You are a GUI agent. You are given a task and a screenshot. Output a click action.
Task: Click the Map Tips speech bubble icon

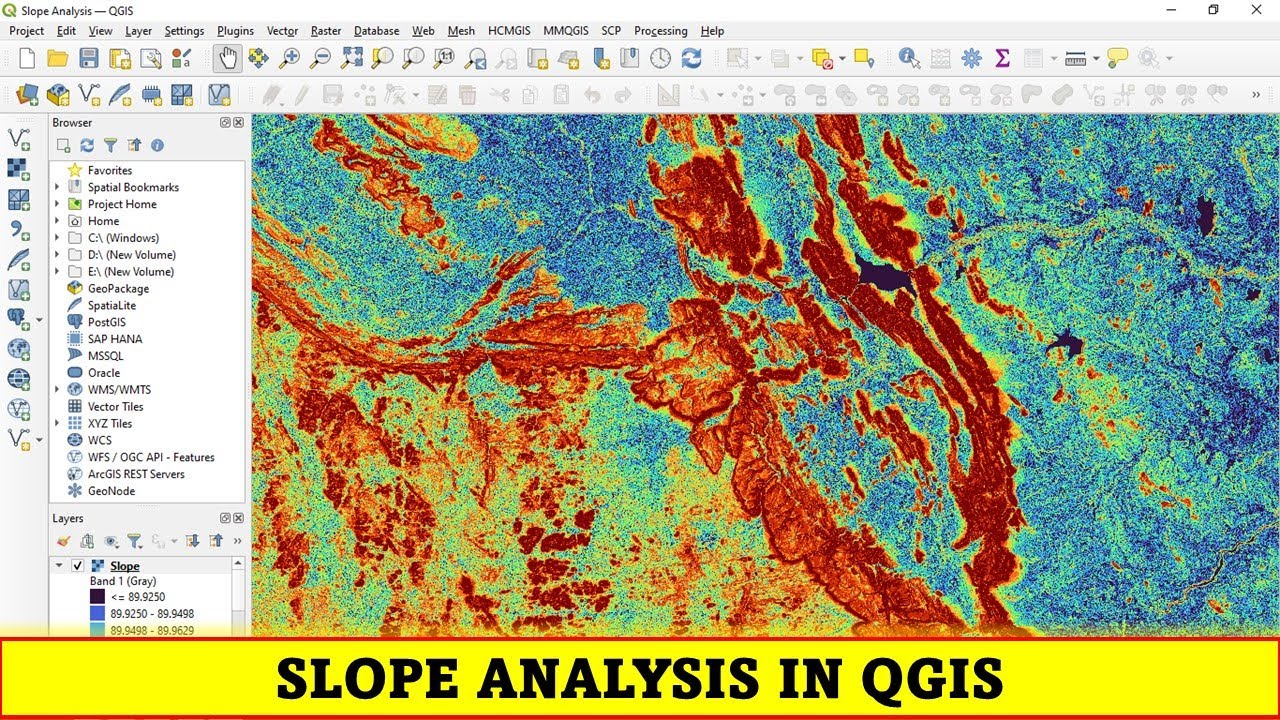point(1118,58)
